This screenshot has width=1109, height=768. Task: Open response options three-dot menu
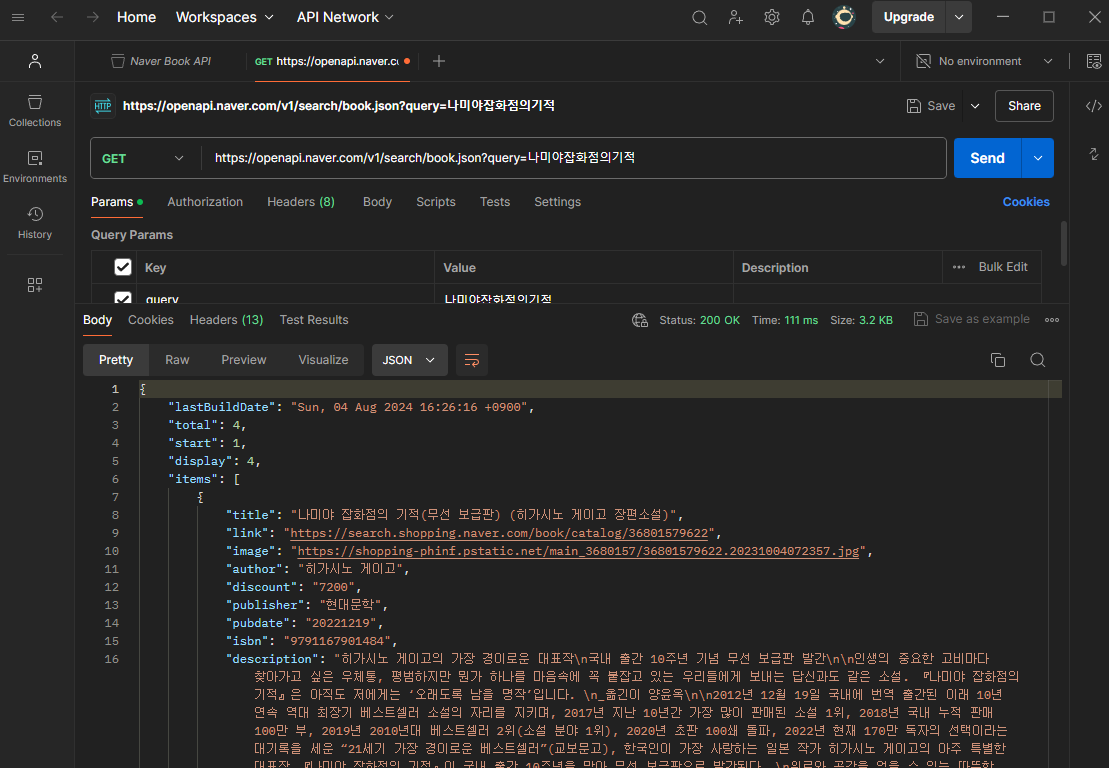click(1052, 320)
